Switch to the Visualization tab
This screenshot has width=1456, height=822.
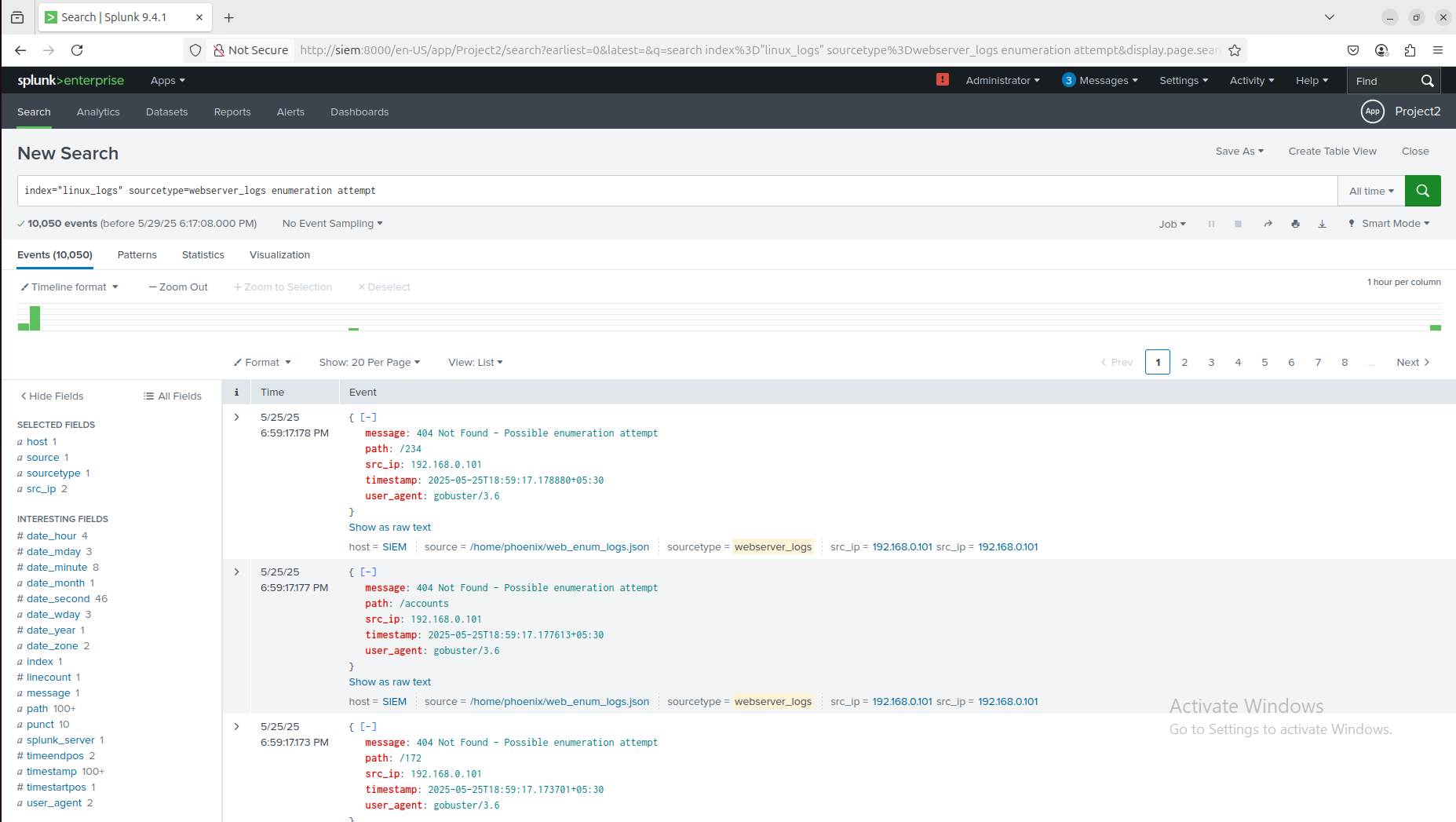pyautogui.click(x=279, y=255)
